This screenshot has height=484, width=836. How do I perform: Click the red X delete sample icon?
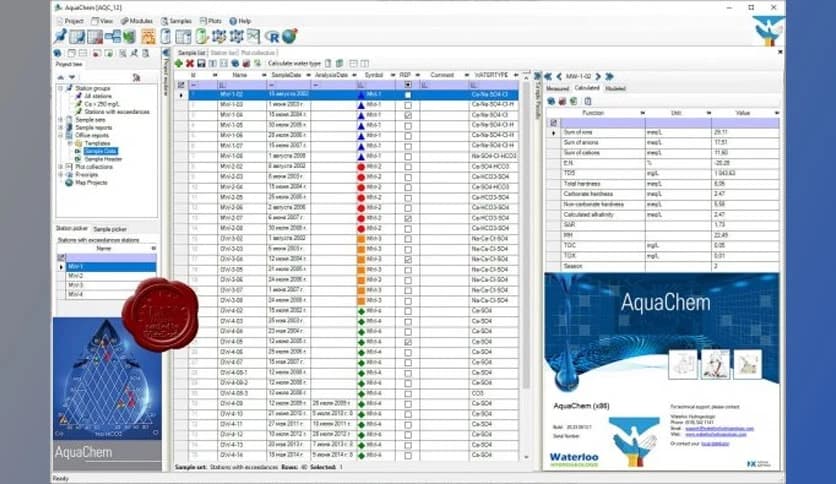190,63
